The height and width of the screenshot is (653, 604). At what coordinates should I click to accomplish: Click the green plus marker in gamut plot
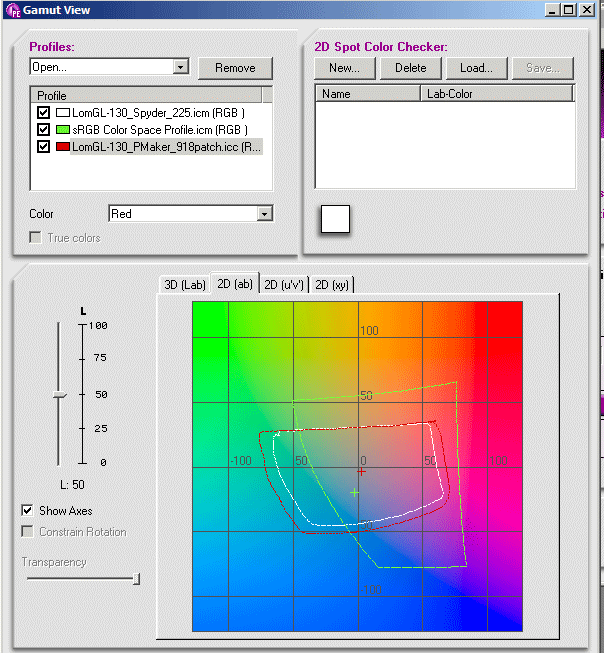tap(354, 493)
